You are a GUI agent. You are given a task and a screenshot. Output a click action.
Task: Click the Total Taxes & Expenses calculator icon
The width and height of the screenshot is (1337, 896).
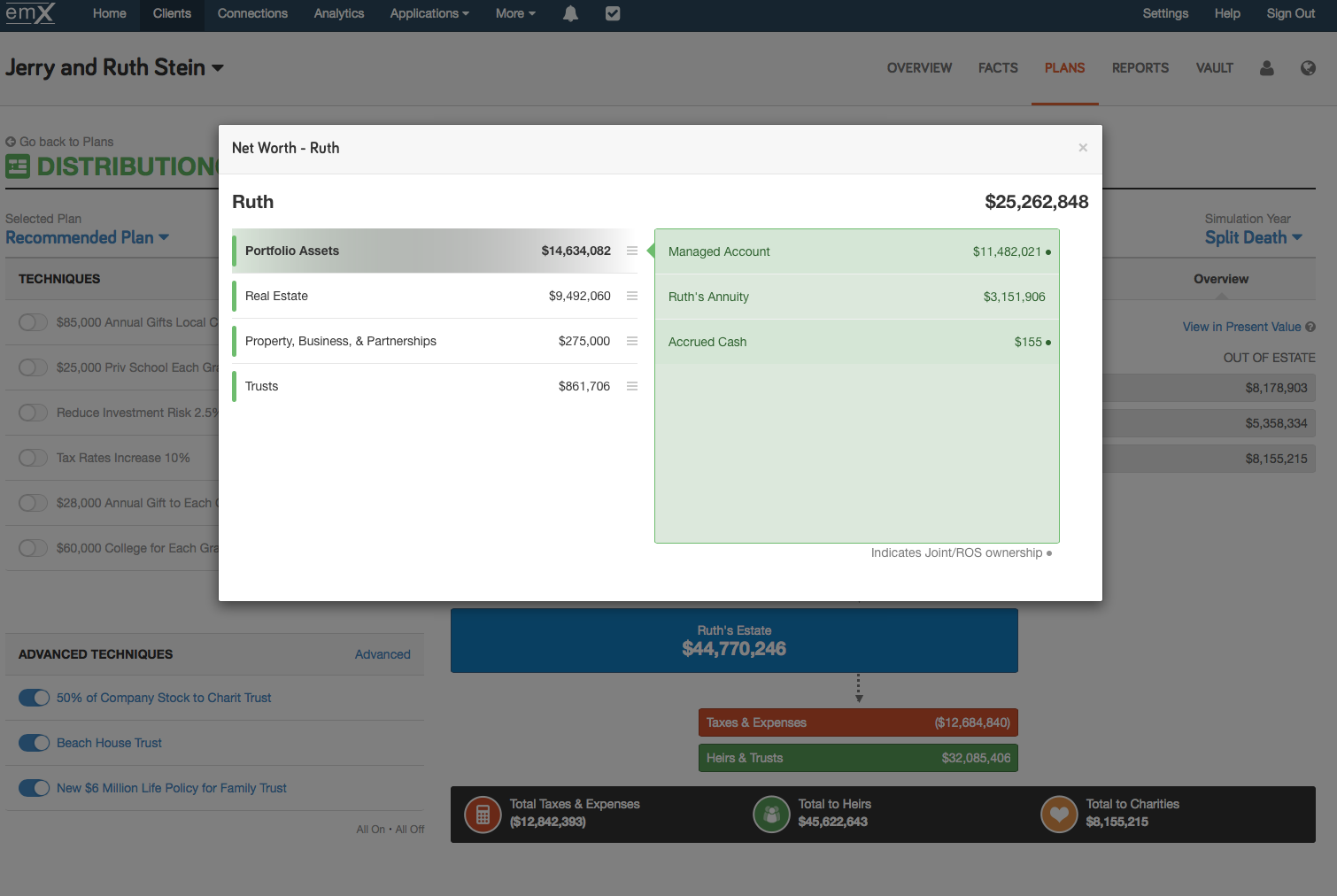tap(483, 815)
